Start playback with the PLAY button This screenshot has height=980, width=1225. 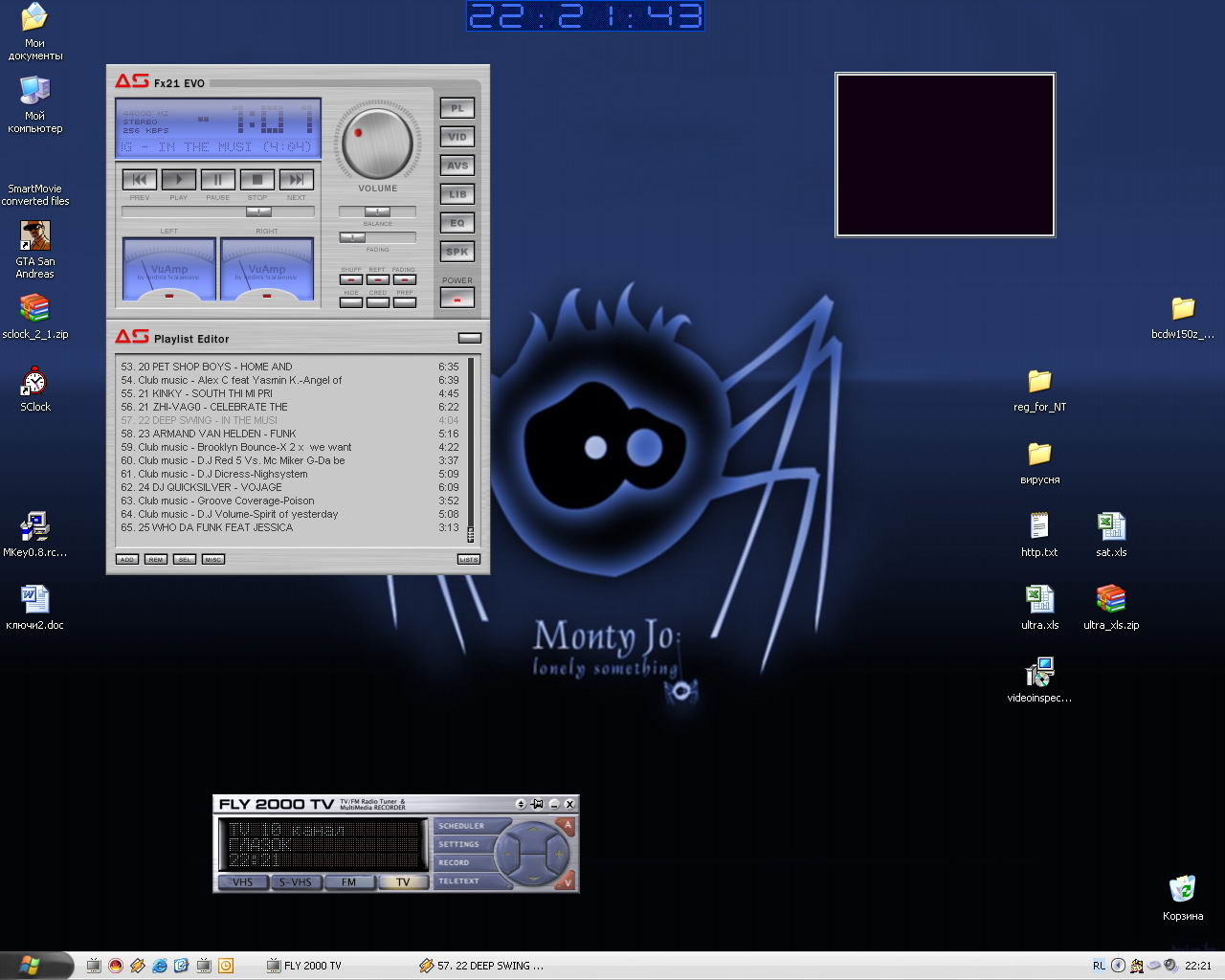pyautogui.click(x=179, y=179)
